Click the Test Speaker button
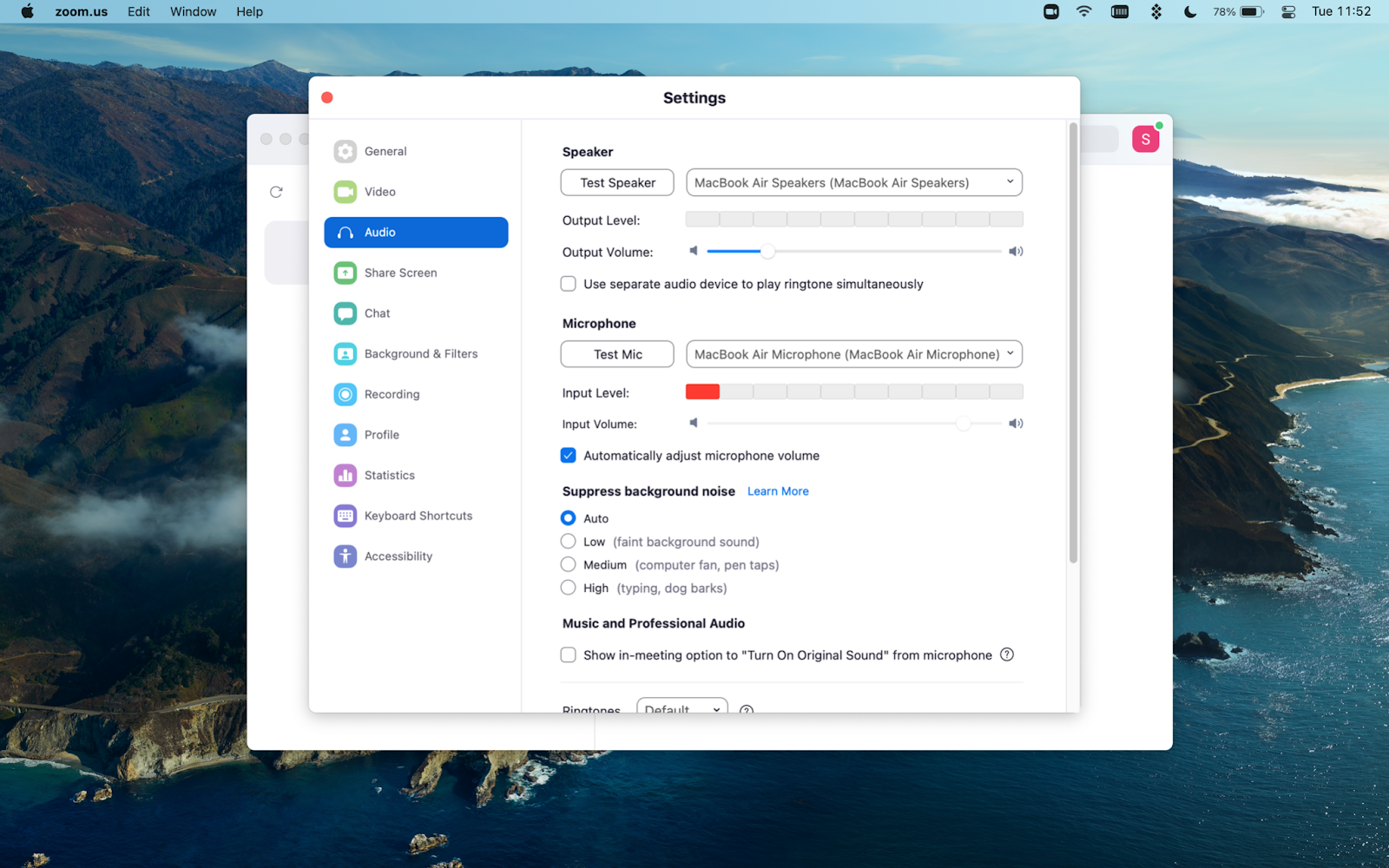Screen dimensions: 1389x868 pos(617,182)
